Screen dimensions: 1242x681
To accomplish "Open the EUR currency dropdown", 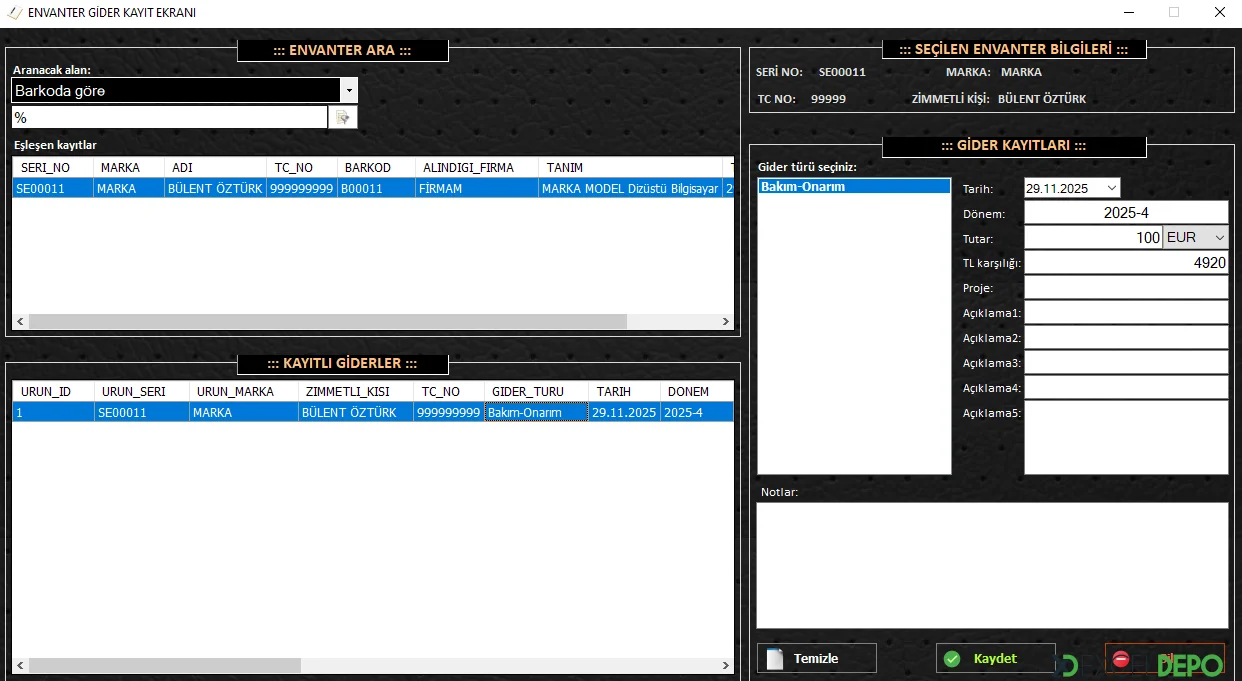I will click(x=1218, y=238).
